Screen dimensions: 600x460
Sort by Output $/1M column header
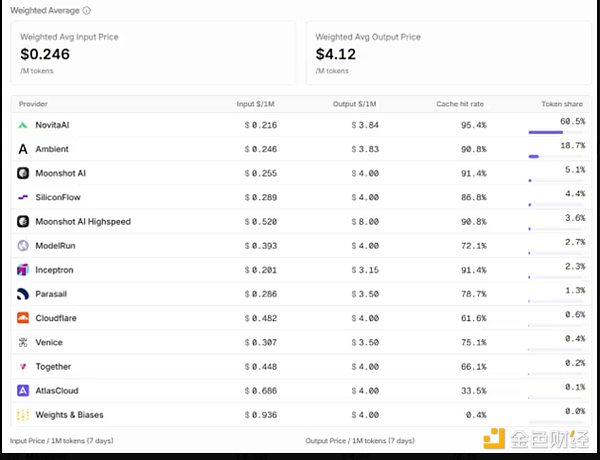coord(354,104)
